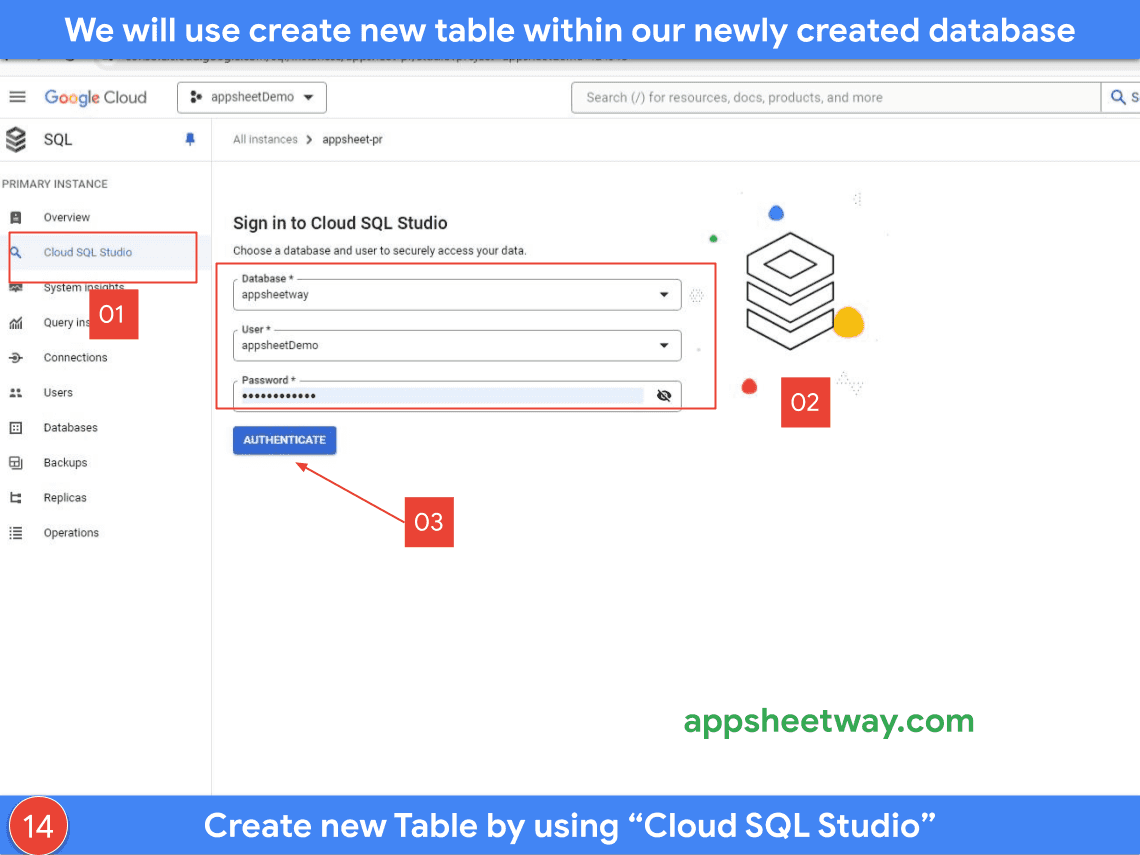Click the All instances breadcrumb link

coord(265,140)
